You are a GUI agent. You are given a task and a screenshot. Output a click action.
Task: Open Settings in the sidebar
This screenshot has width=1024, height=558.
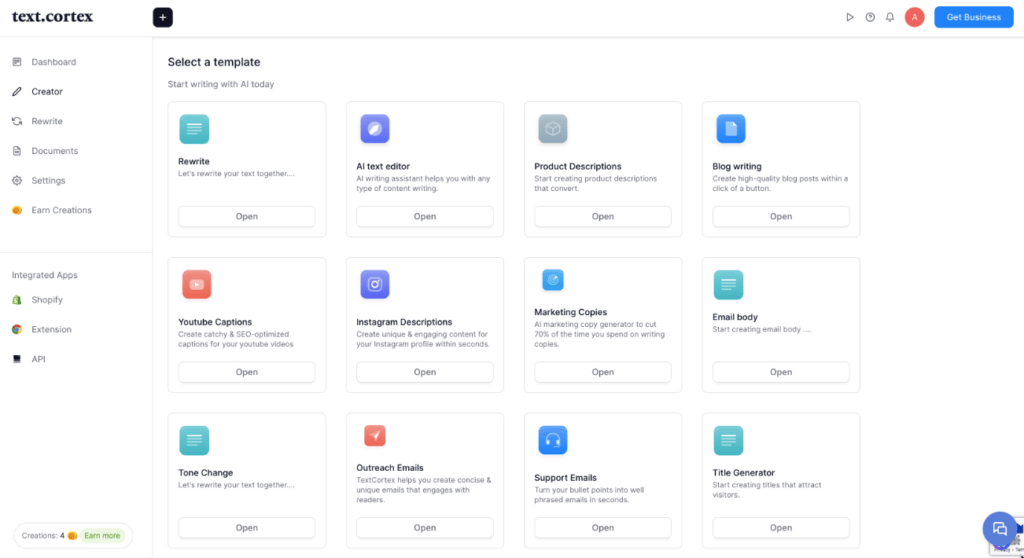(48, 180)
